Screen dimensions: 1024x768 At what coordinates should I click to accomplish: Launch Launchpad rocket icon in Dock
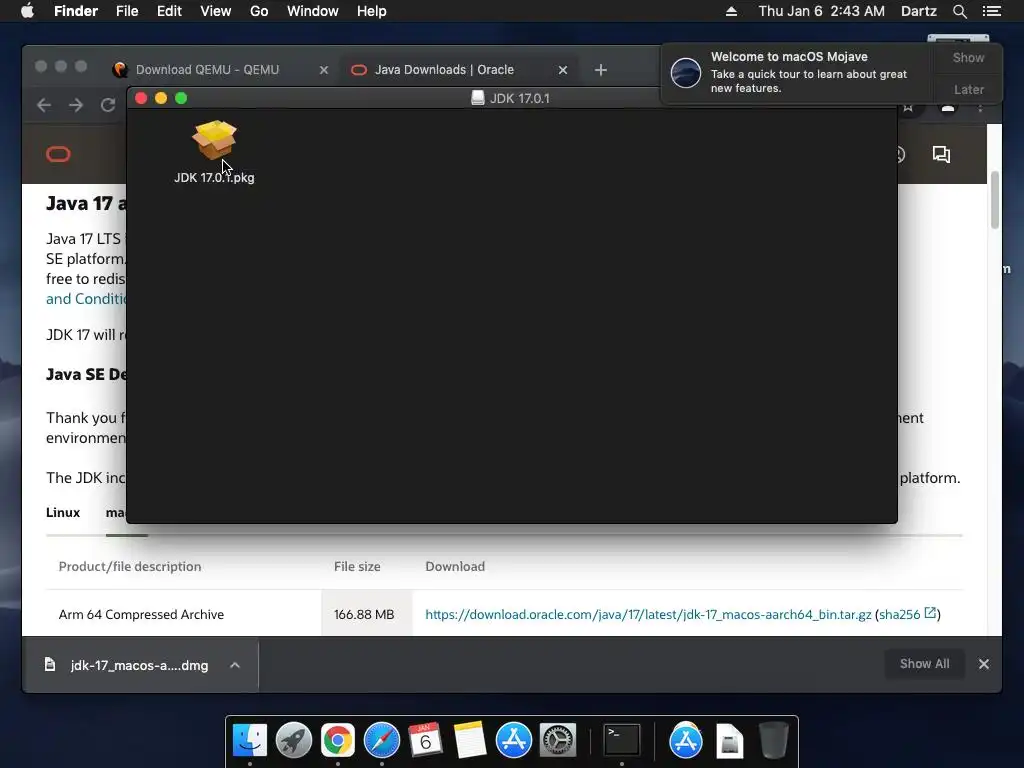click(x=294, y=740)
